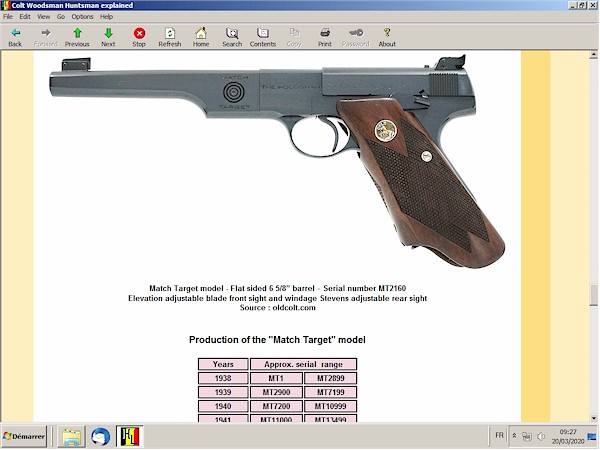Open the Help menu
Screen dimensions: 600x450
tap(106, 17)
